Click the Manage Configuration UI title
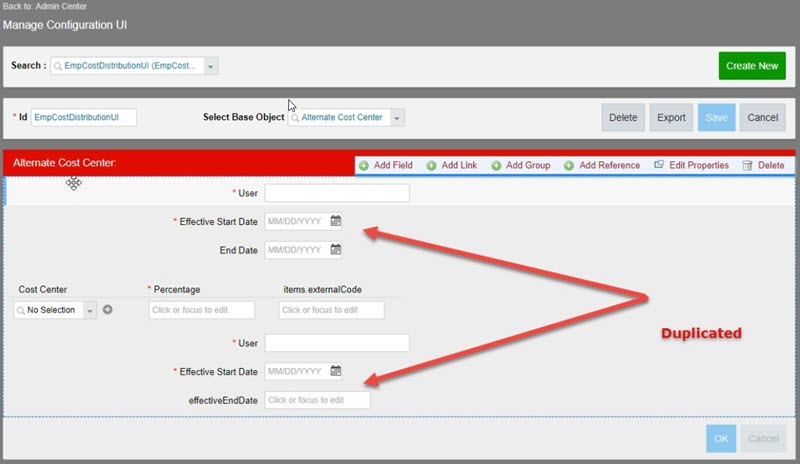Screen dimensions: 800x464 point(65,25)
